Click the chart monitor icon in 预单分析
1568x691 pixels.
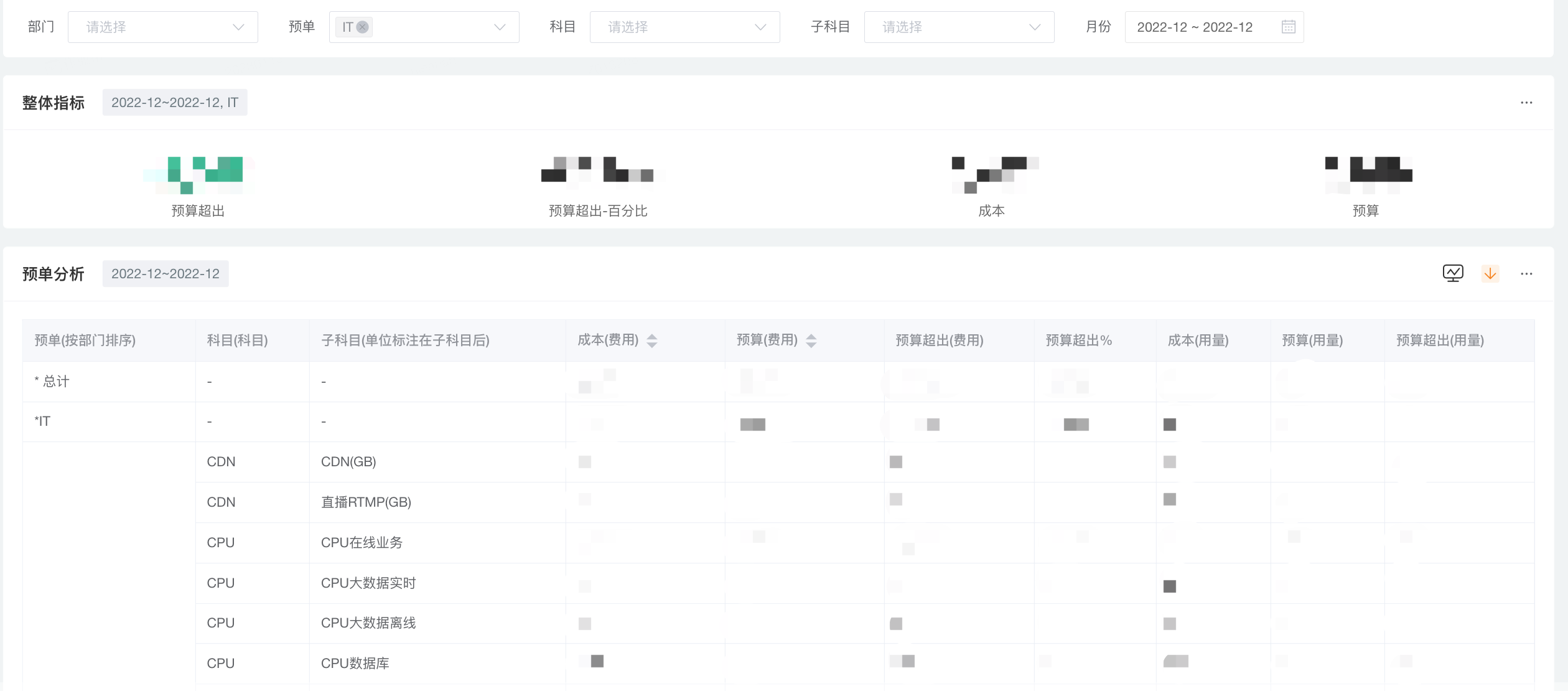(1453, 273)
